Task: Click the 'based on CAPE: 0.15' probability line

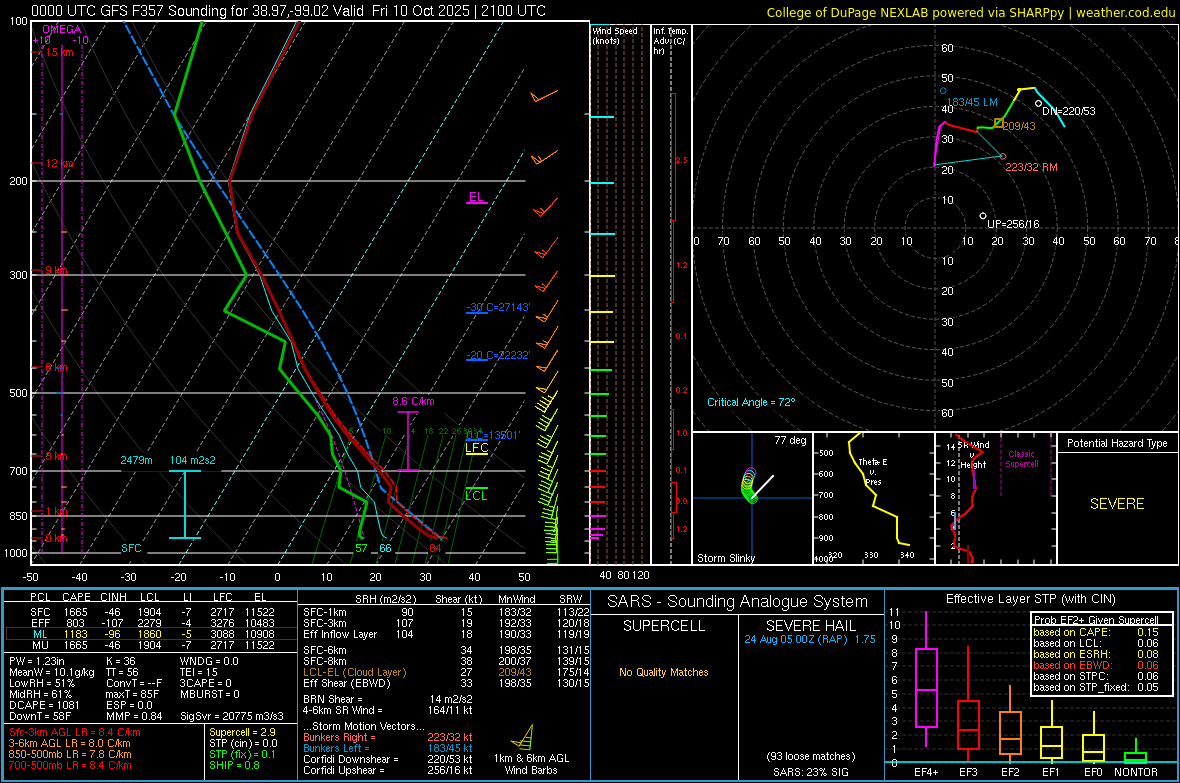Action: tap(1096, 632)
